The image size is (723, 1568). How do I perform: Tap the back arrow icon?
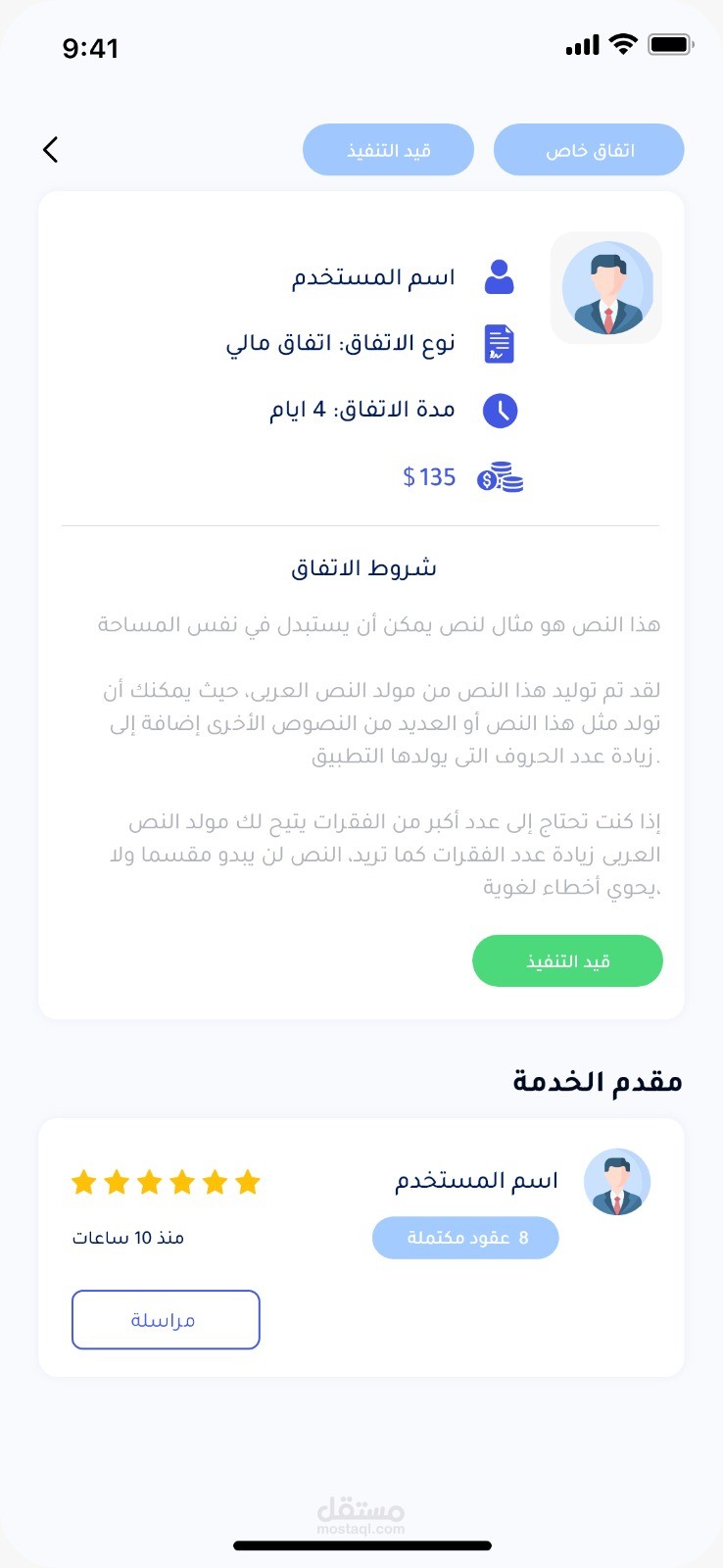pos(51,149)
